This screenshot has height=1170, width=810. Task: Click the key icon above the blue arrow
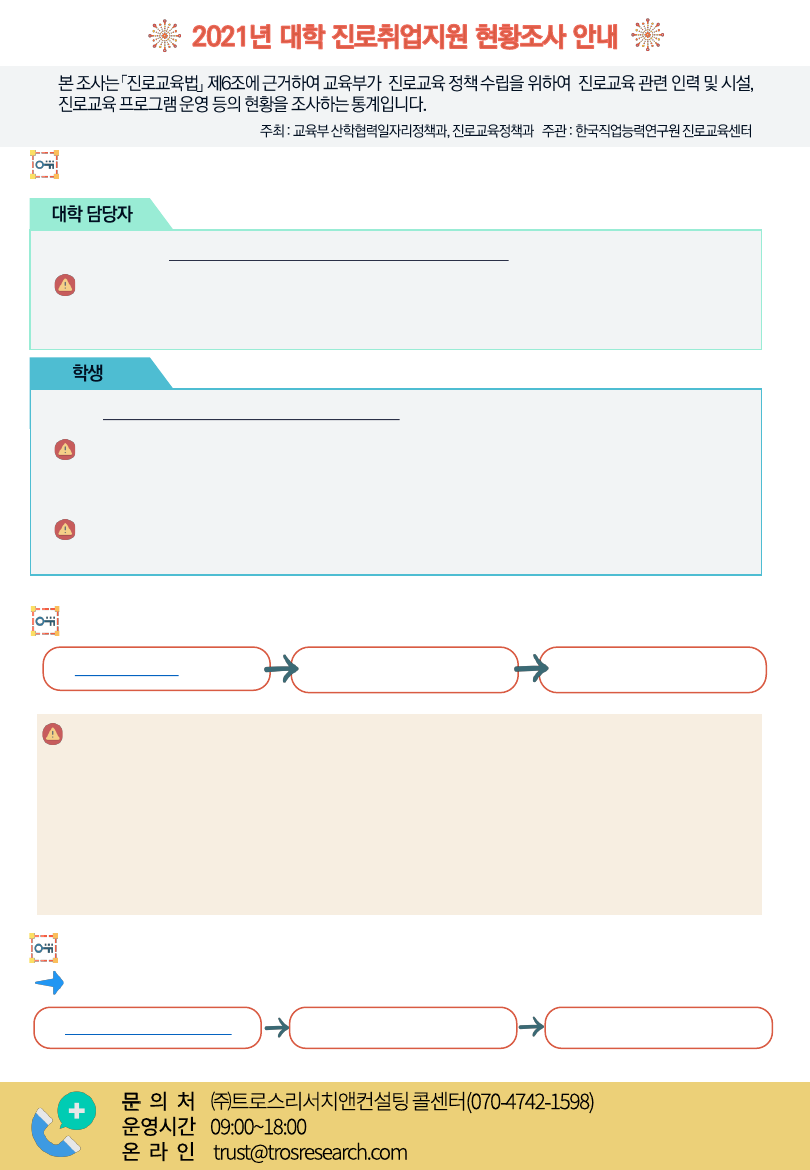[45, 947]
